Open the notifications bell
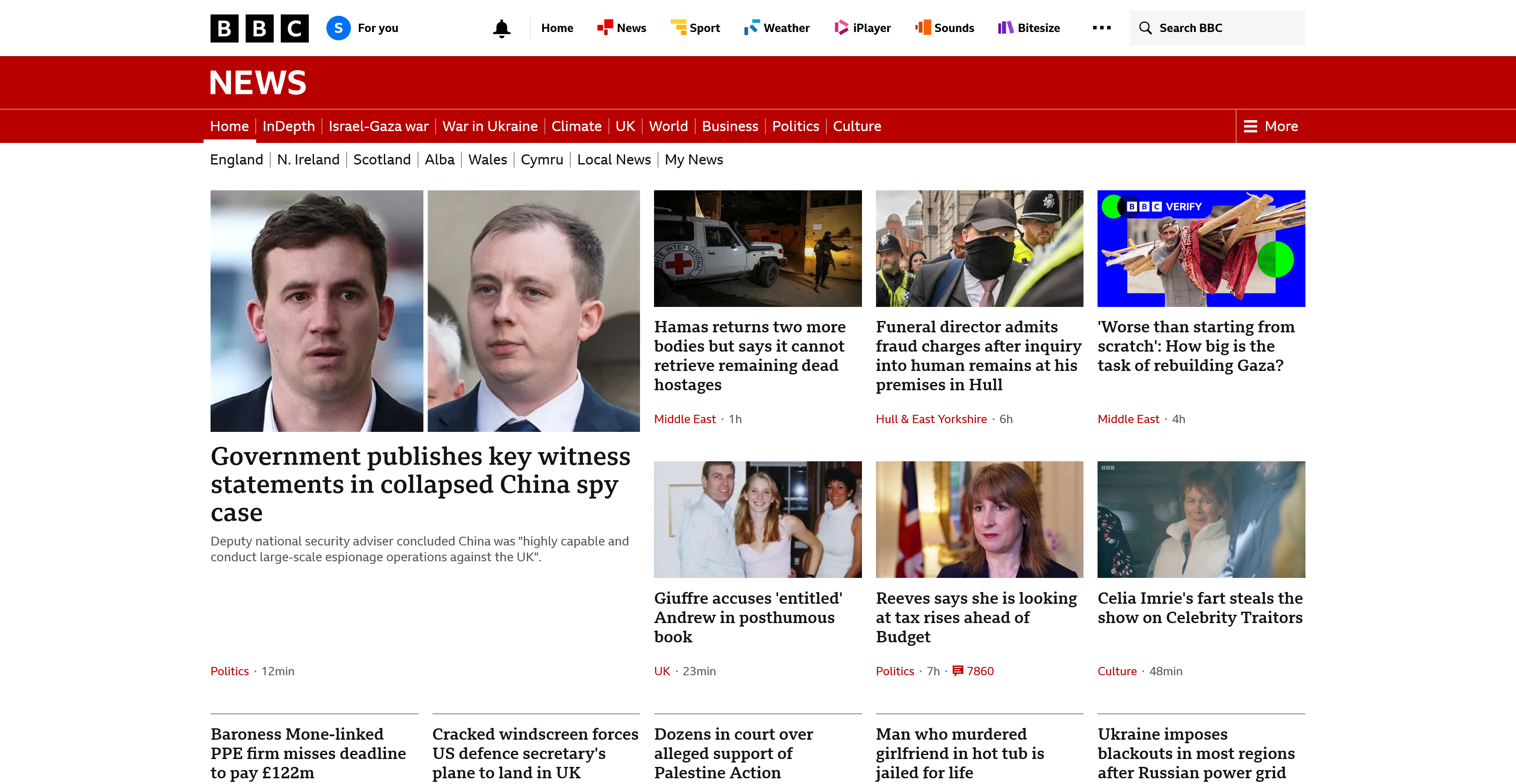This screenshot has height=784, width=1516. click(x=501, y=28)
